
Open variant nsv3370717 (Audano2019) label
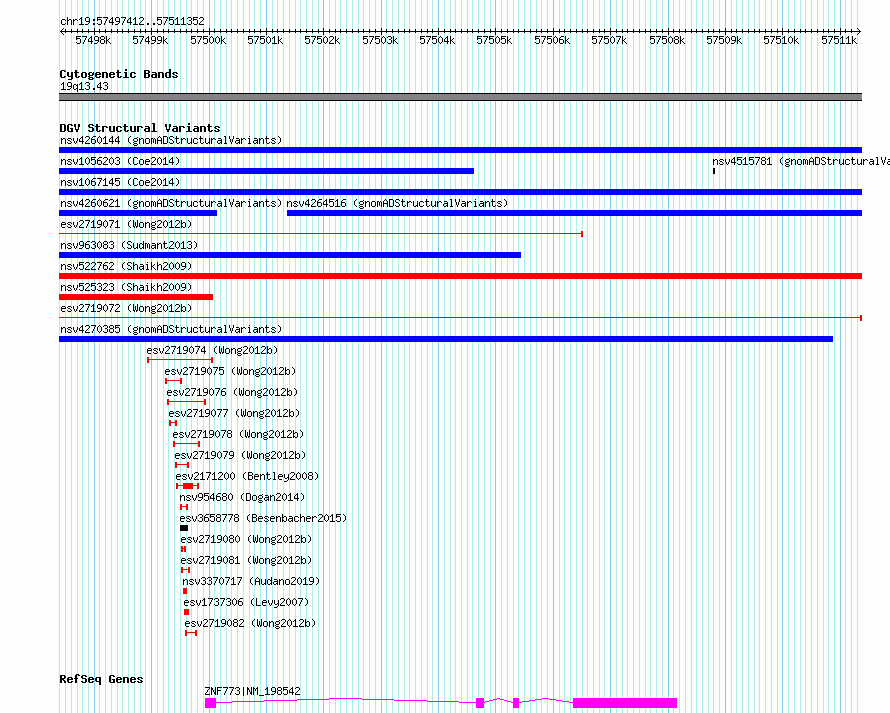[251, 581]
